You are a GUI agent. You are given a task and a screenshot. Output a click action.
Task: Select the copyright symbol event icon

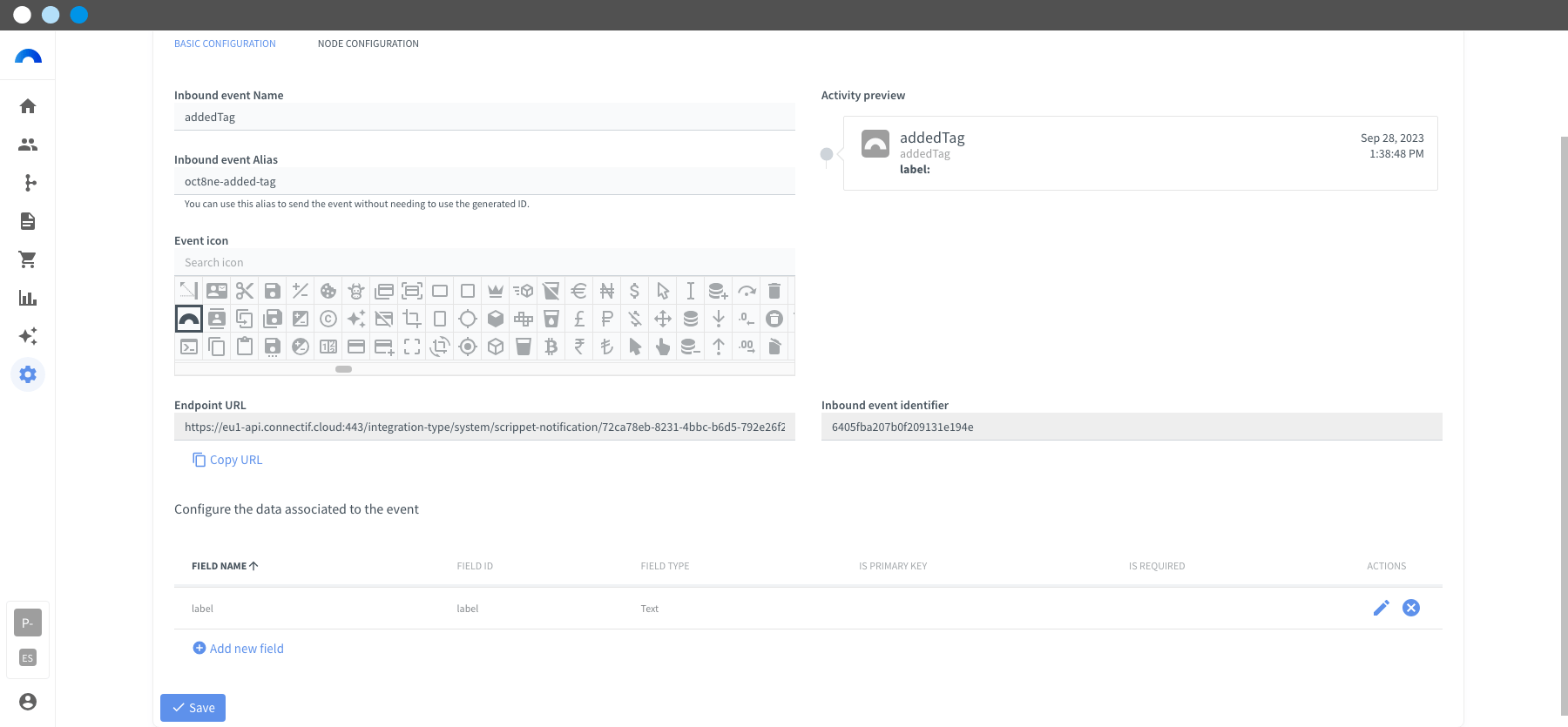tap(328, 319)
